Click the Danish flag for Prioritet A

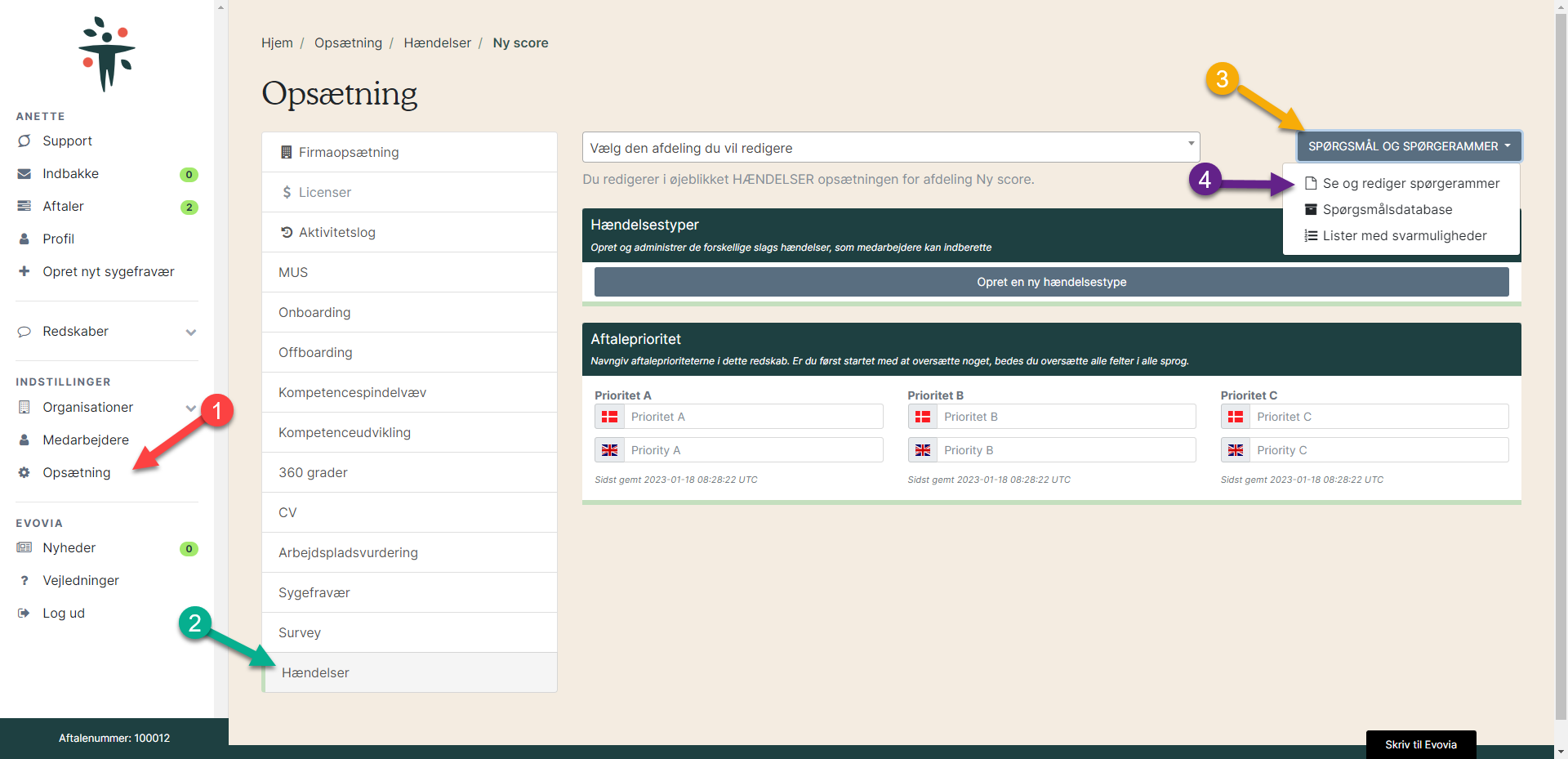pos(609,417)
